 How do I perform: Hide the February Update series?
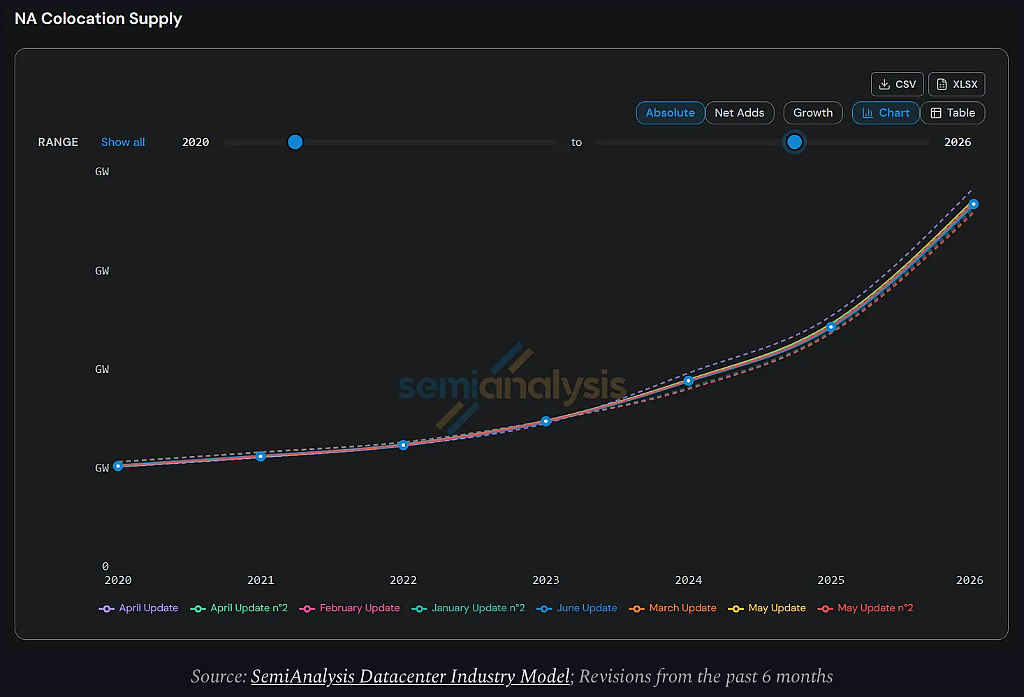click(x=349, y=608)
